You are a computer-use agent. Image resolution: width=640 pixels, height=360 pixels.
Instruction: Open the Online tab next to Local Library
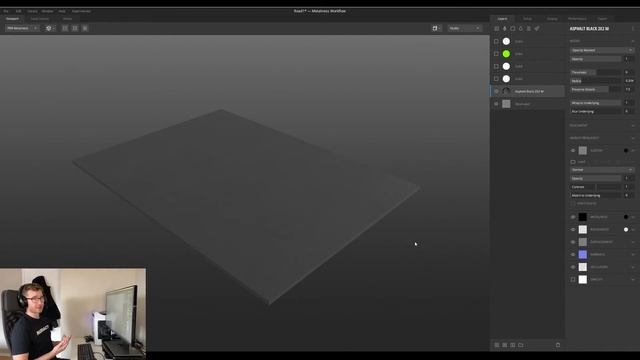coord(67,19)
